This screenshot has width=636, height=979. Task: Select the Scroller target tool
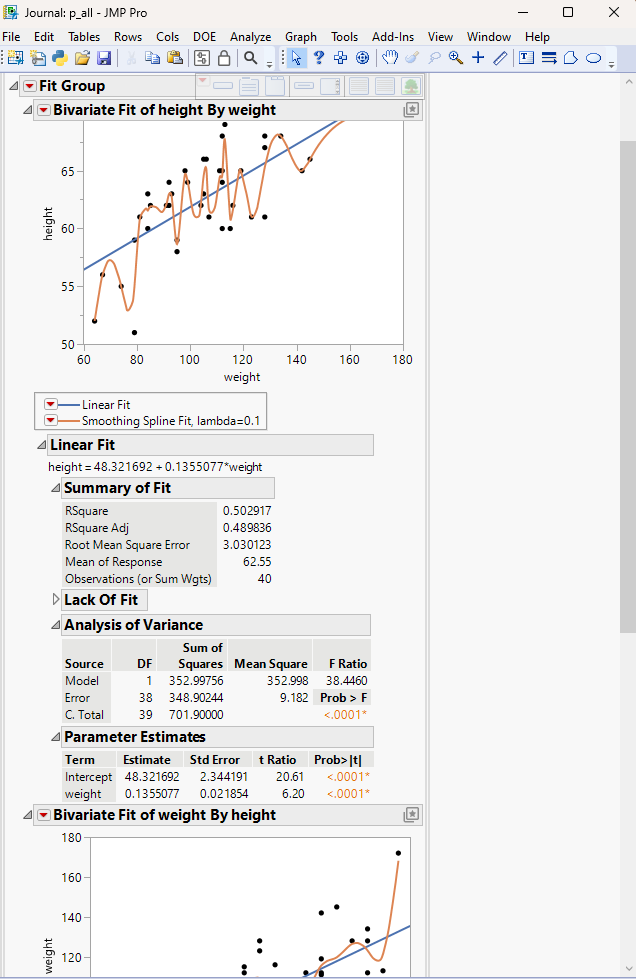point(363,58)
